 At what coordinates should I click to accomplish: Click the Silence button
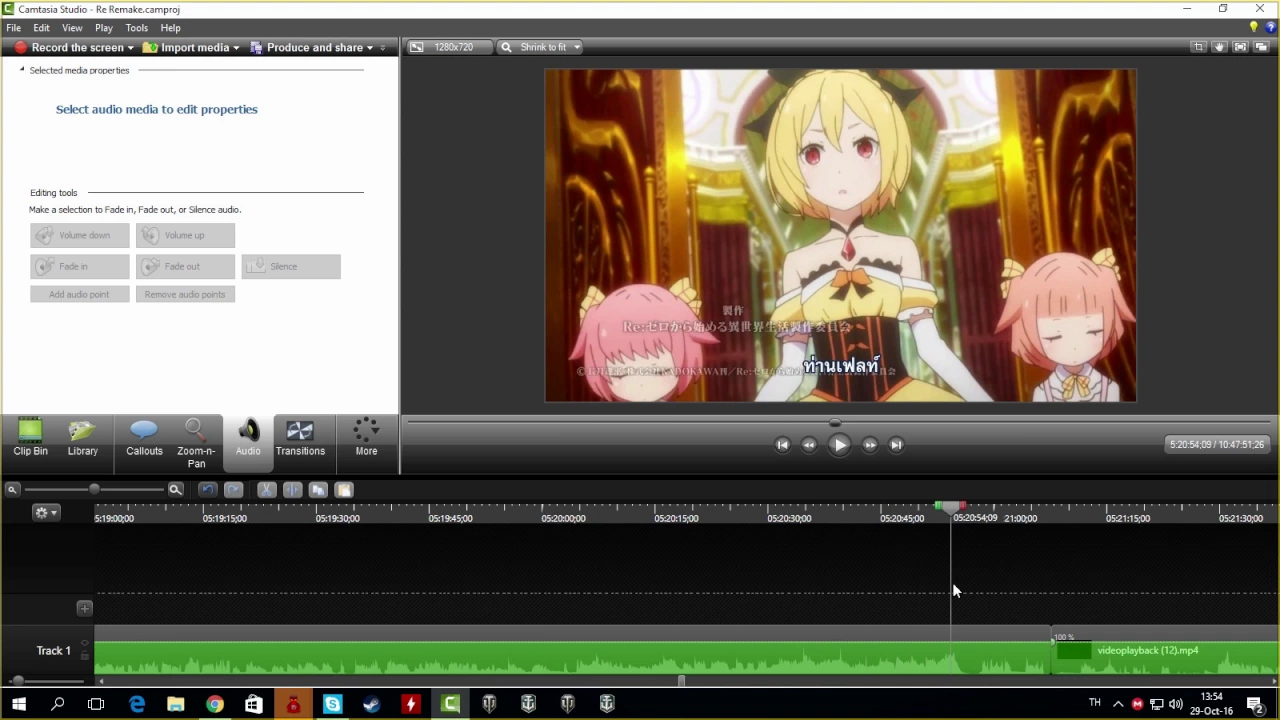tap(291, 266)
